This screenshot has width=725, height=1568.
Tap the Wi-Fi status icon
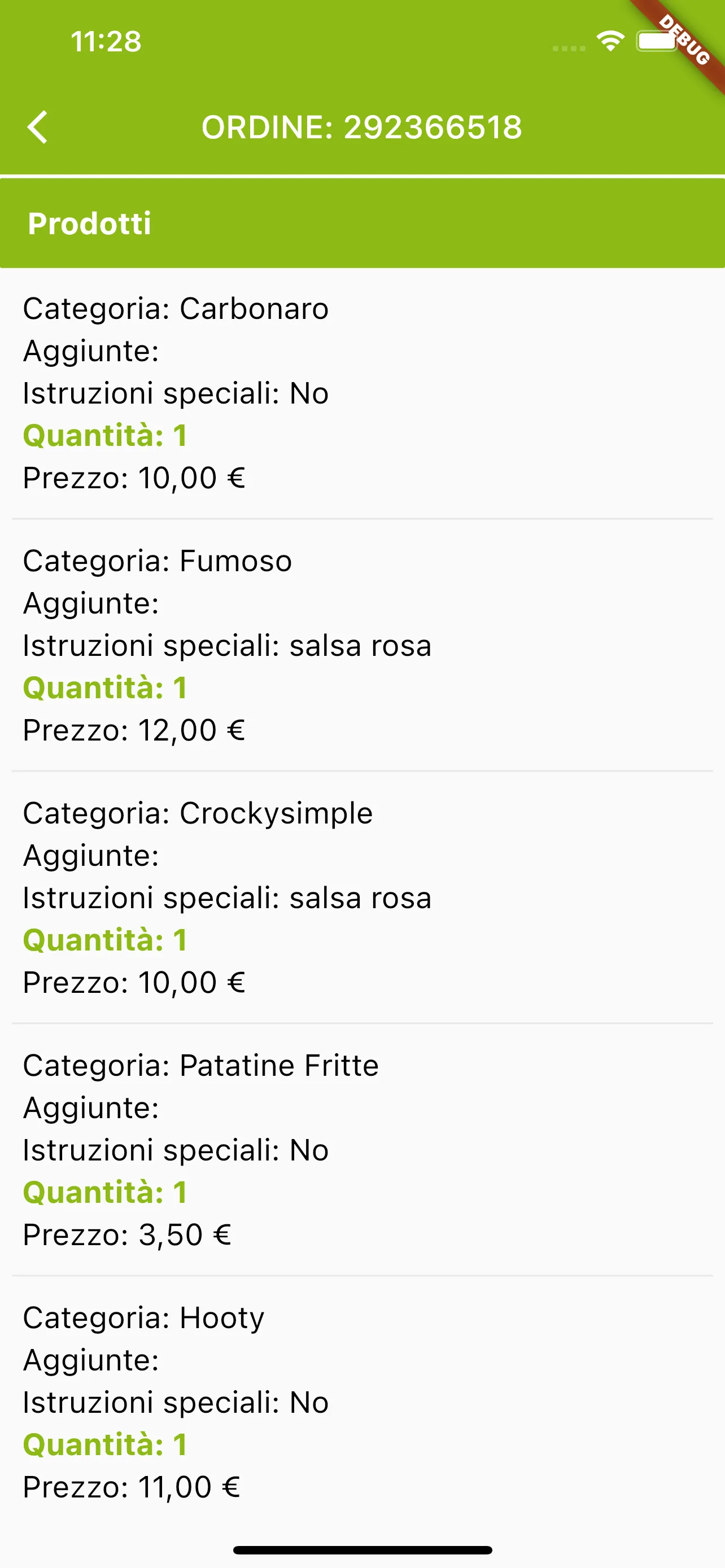(x=610, y=41)
